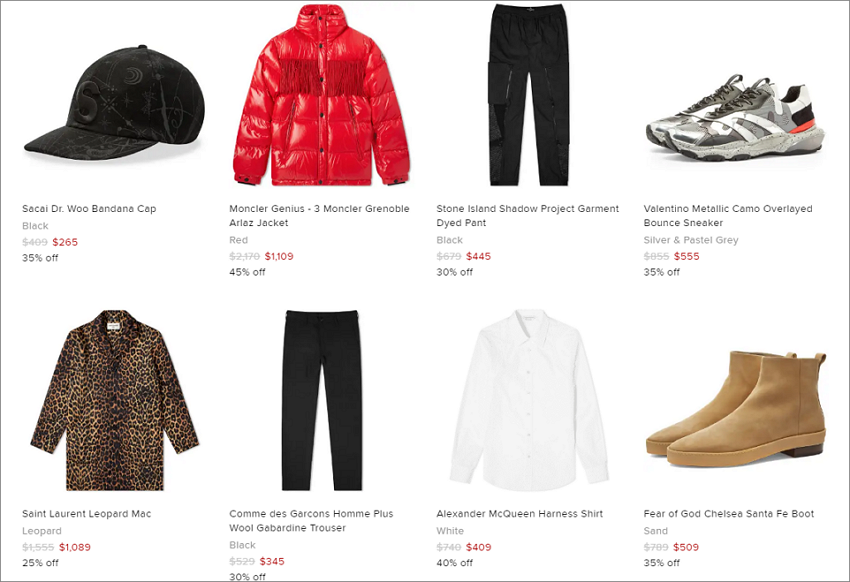Select the Saint Laurent leopard coat image
The height and width of the screenshot is (582, 850).
114,400
